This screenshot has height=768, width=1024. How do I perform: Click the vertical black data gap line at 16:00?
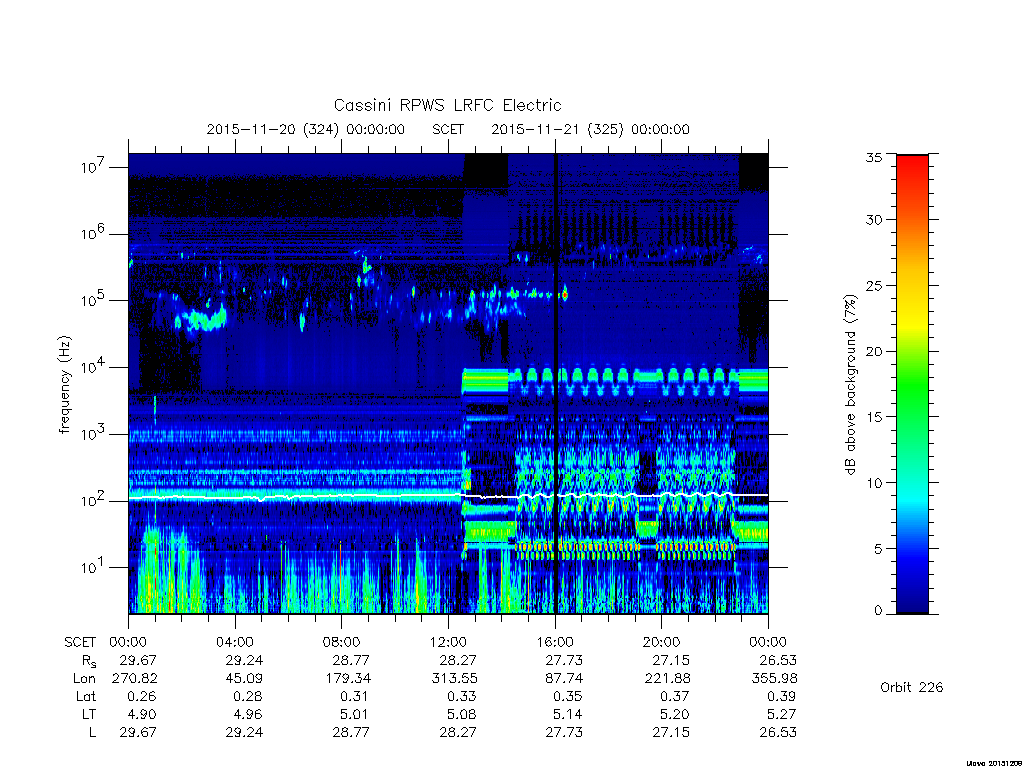[x=556, y=383]
